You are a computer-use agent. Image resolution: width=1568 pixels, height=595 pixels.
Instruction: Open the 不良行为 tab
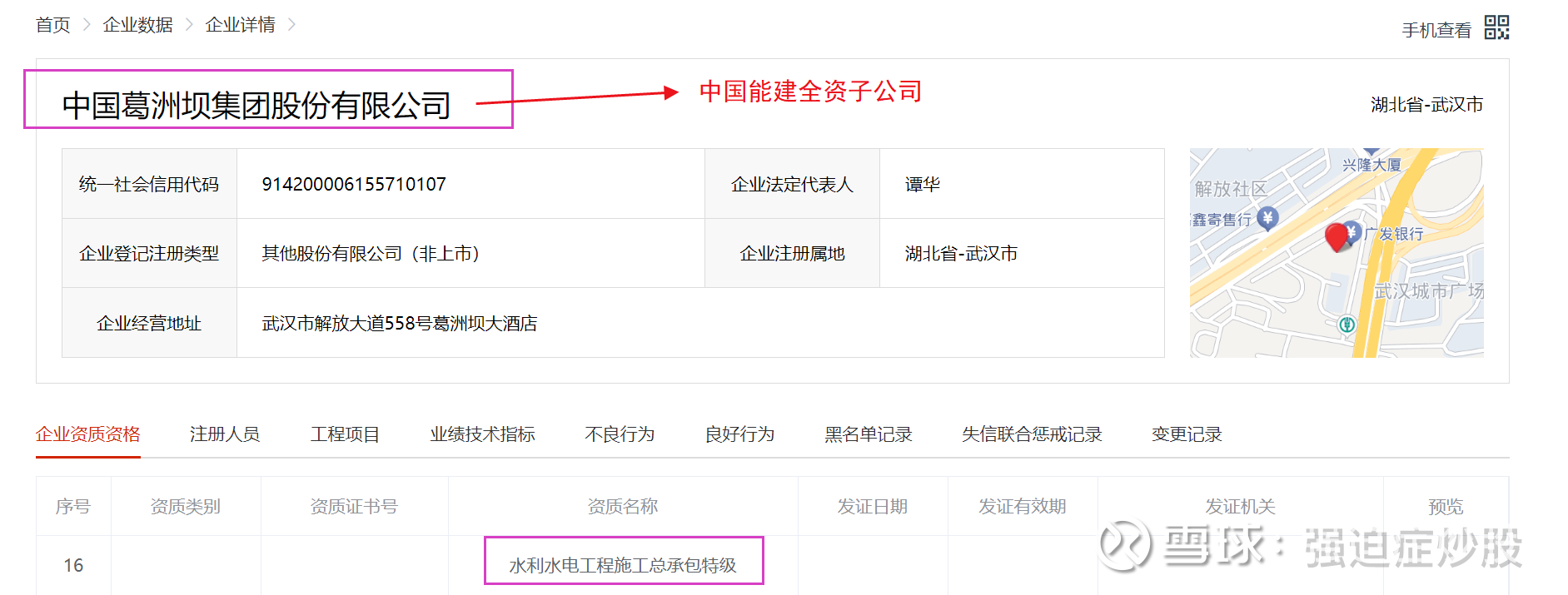620,434
